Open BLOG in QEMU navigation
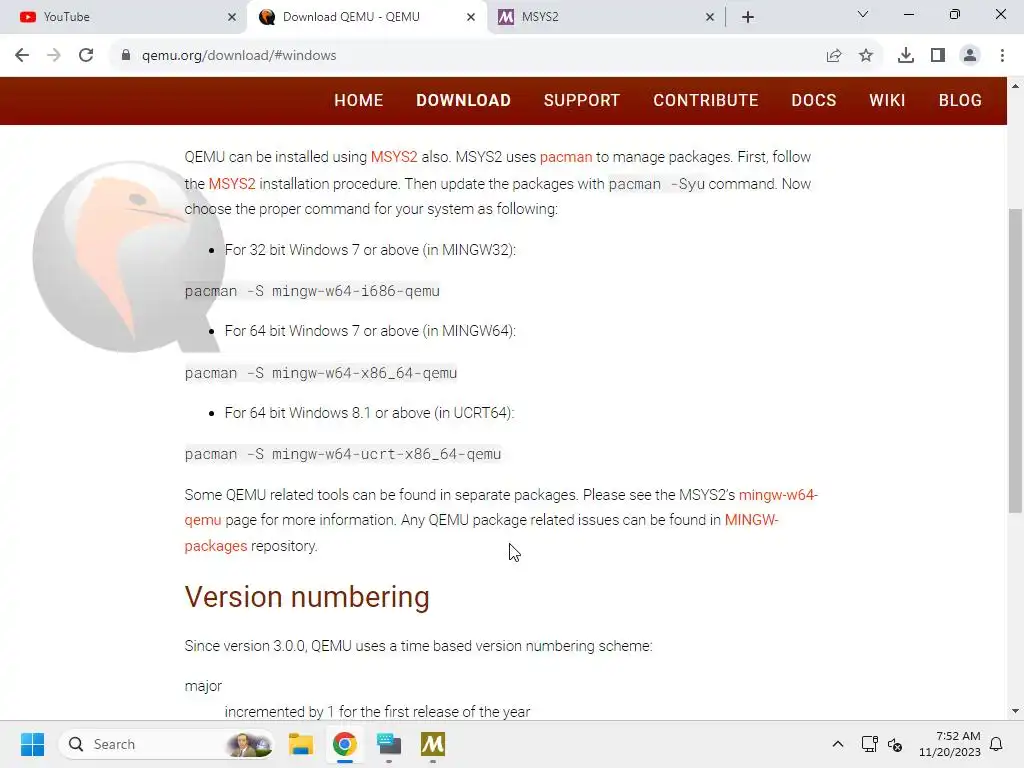 [960, 101]
